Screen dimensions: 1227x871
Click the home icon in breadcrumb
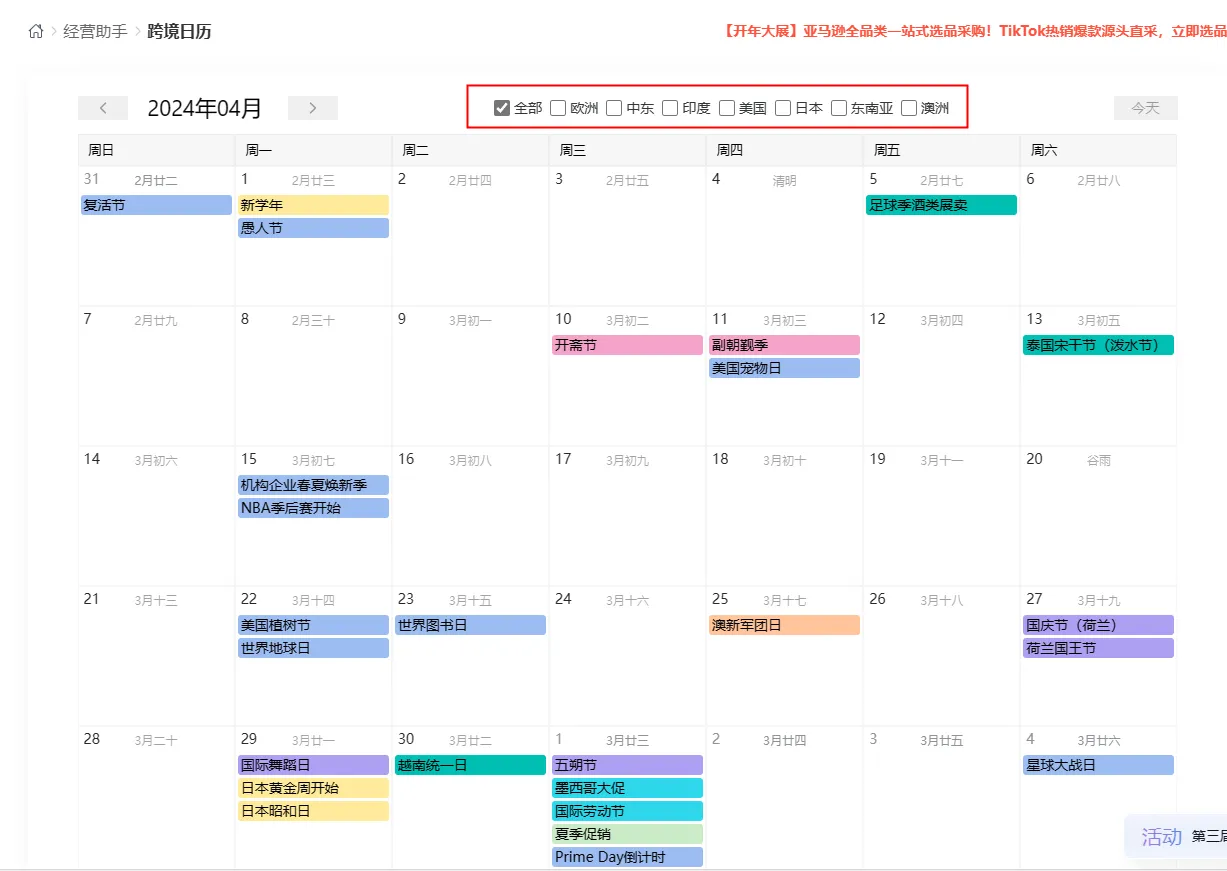[x=36, y=31]
